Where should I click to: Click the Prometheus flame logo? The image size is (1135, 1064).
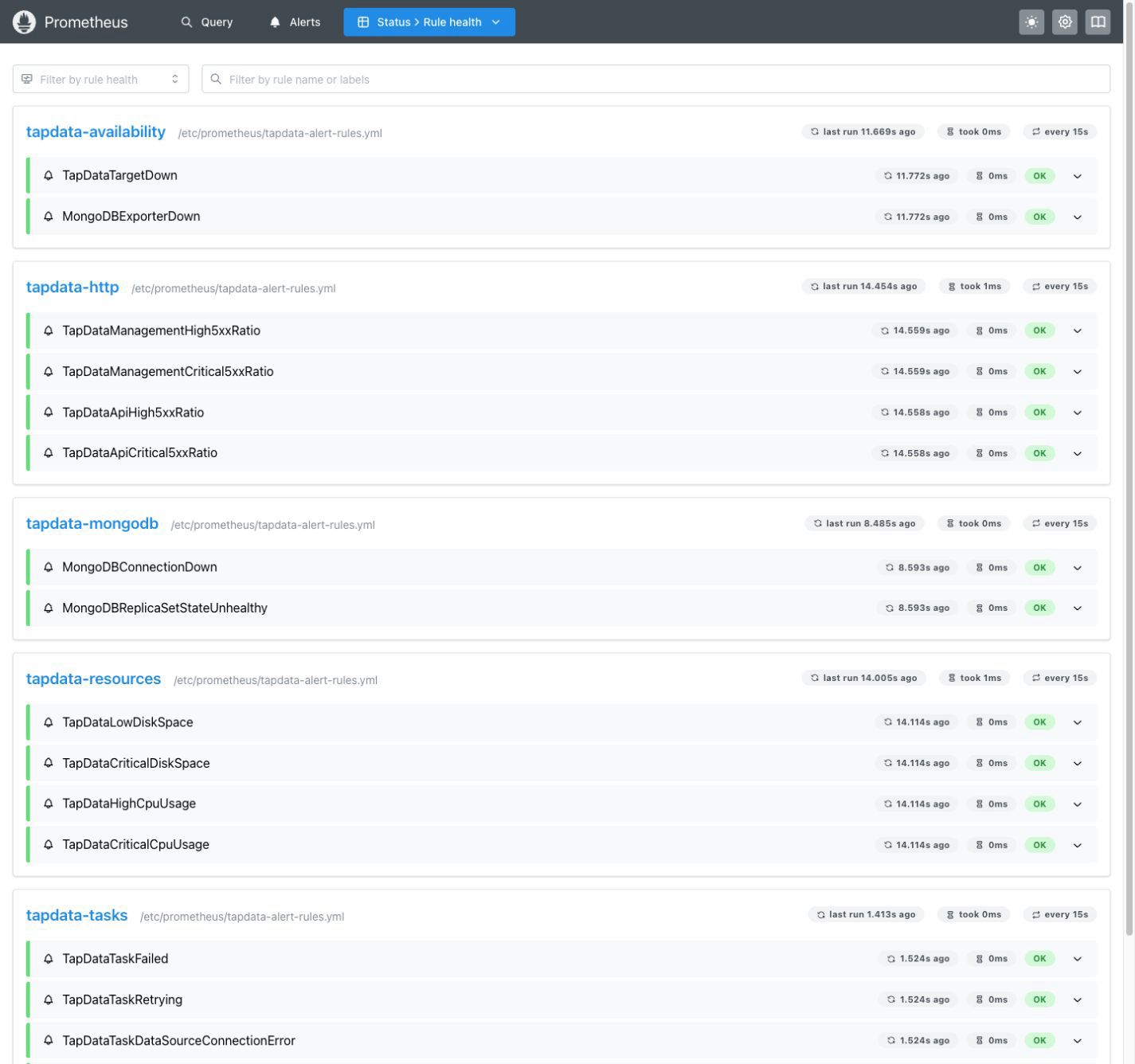[25, 22]
